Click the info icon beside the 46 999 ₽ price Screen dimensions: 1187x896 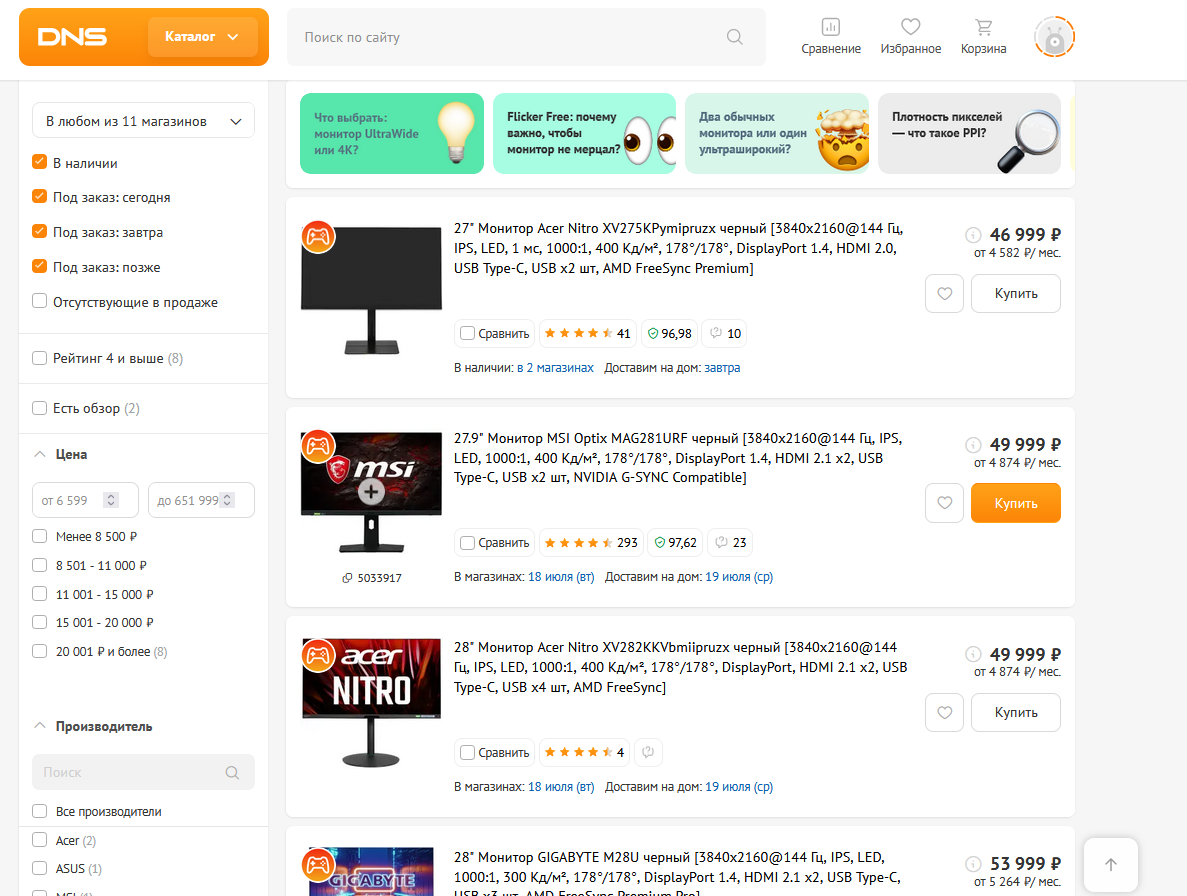(973, 235)
